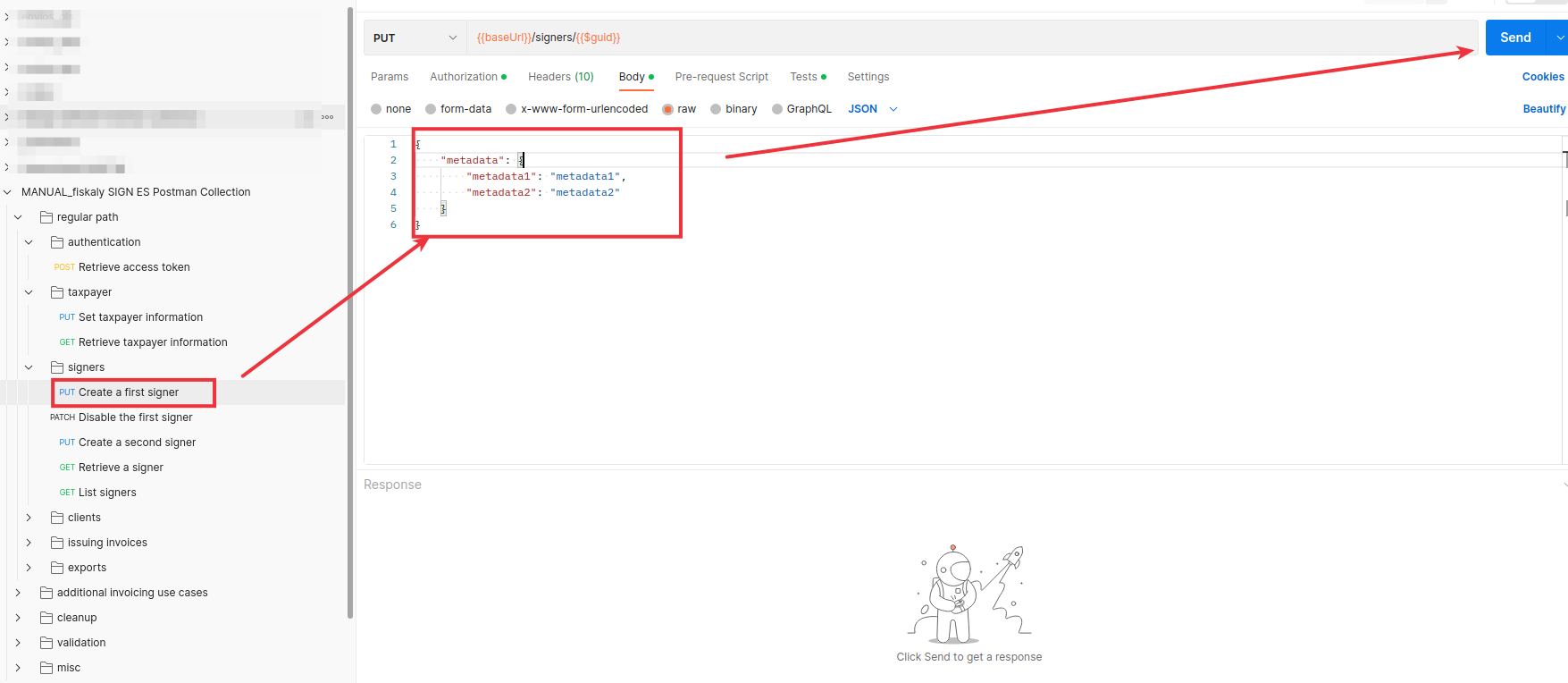Click the taxpayer folder icon
Viewport: 1568px width, 683px height.
tap(57, 292)
